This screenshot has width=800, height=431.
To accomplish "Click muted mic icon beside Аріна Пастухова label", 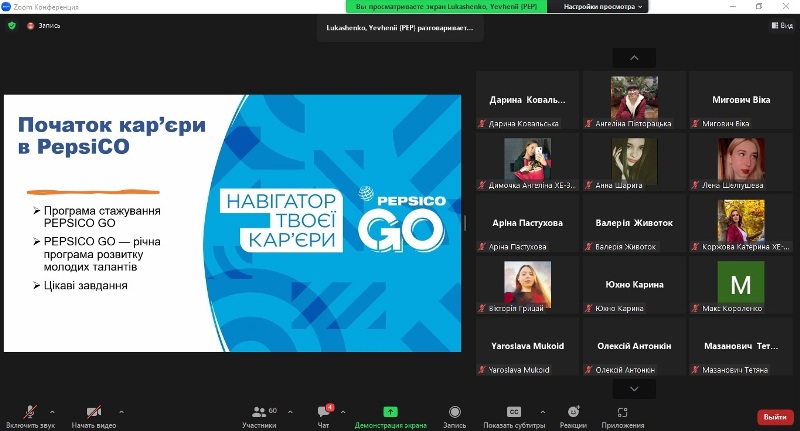I will click(481, 247).
